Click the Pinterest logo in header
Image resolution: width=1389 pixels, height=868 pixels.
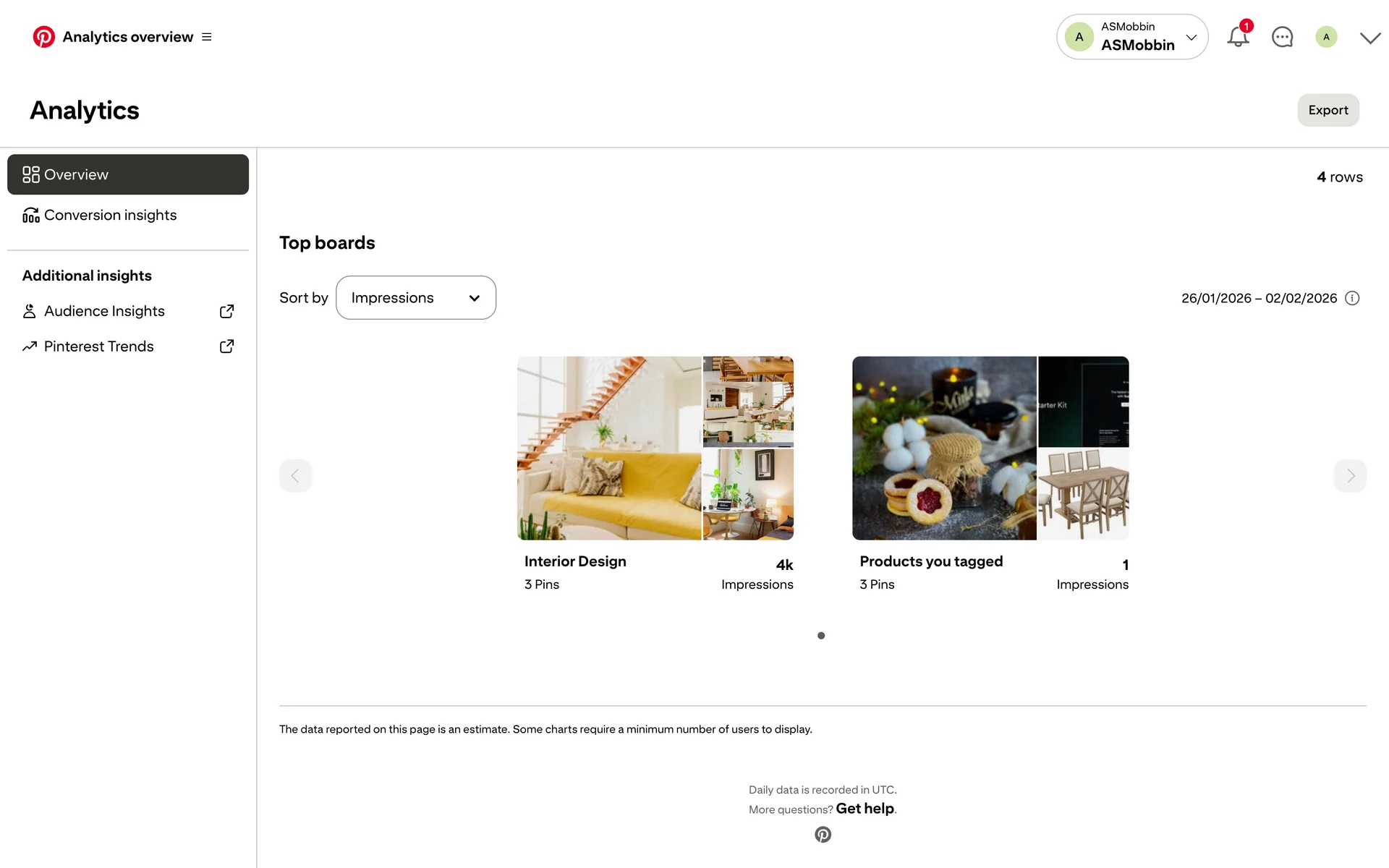click(x=43, y=37)
